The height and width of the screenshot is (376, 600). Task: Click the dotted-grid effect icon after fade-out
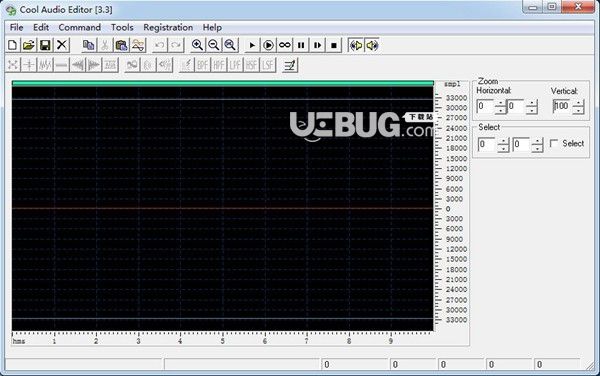coord(111,65)
